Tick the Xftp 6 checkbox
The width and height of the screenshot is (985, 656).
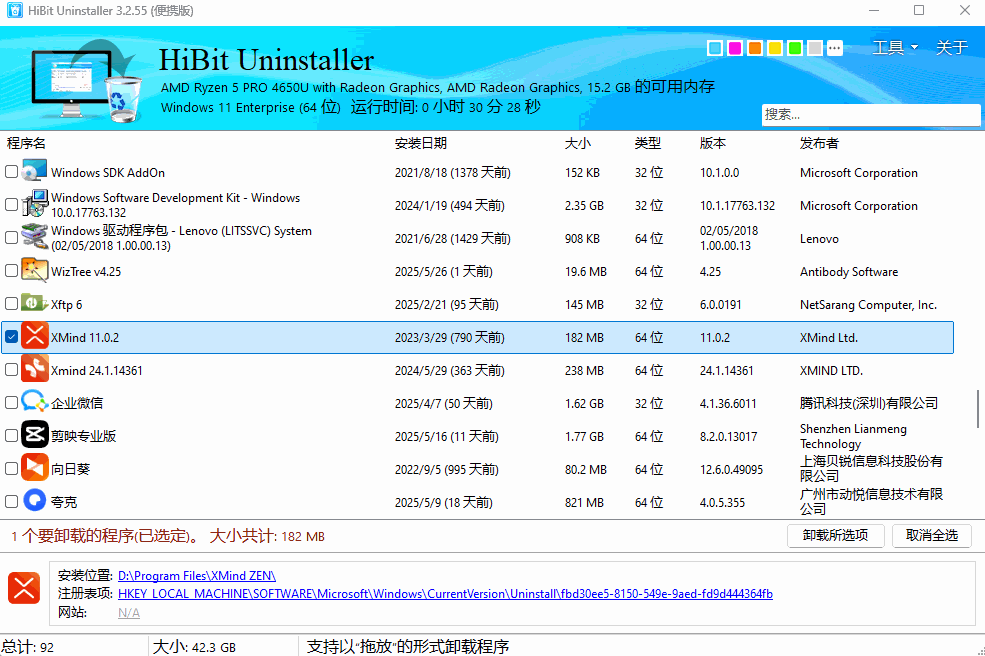pos(11,303)
